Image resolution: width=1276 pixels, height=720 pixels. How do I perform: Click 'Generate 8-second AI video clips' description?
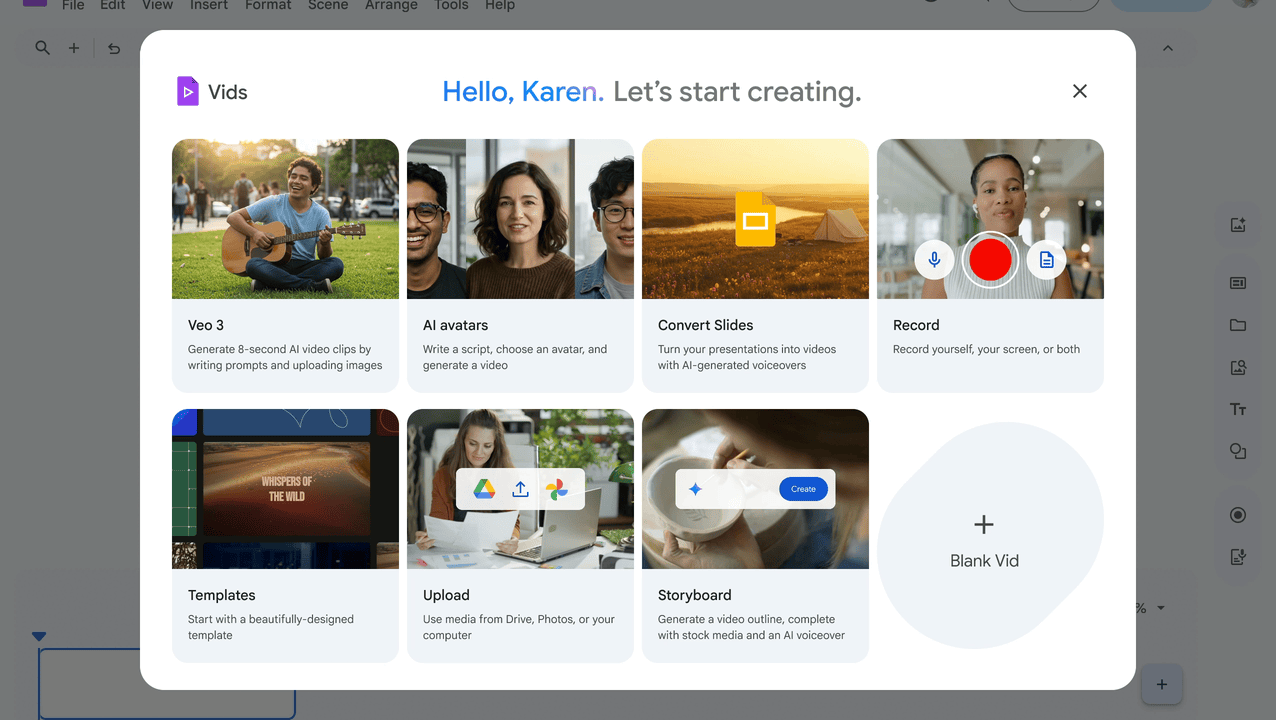(285, 357)
